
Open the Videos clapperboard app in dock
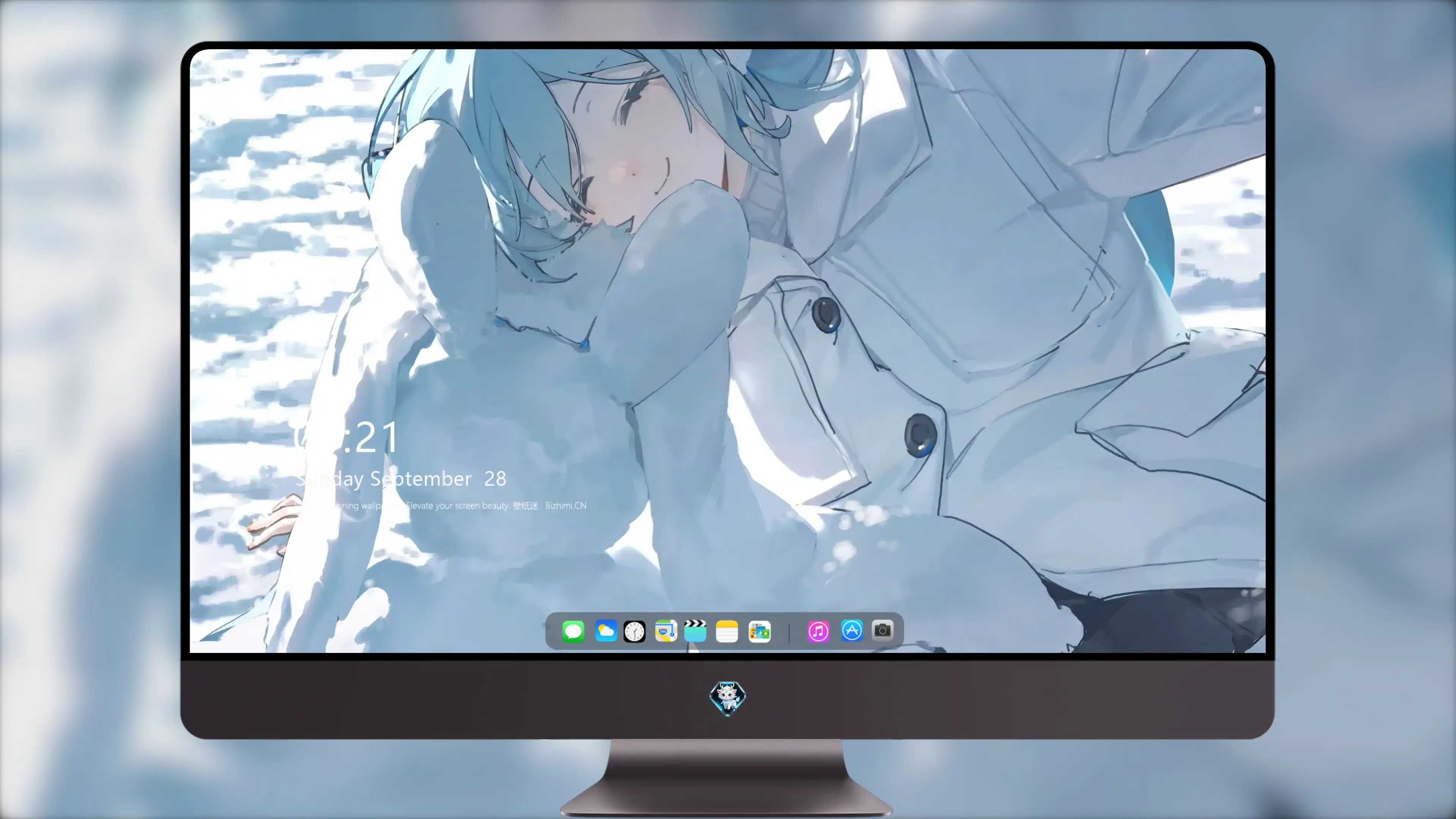(x=695, y=631)
